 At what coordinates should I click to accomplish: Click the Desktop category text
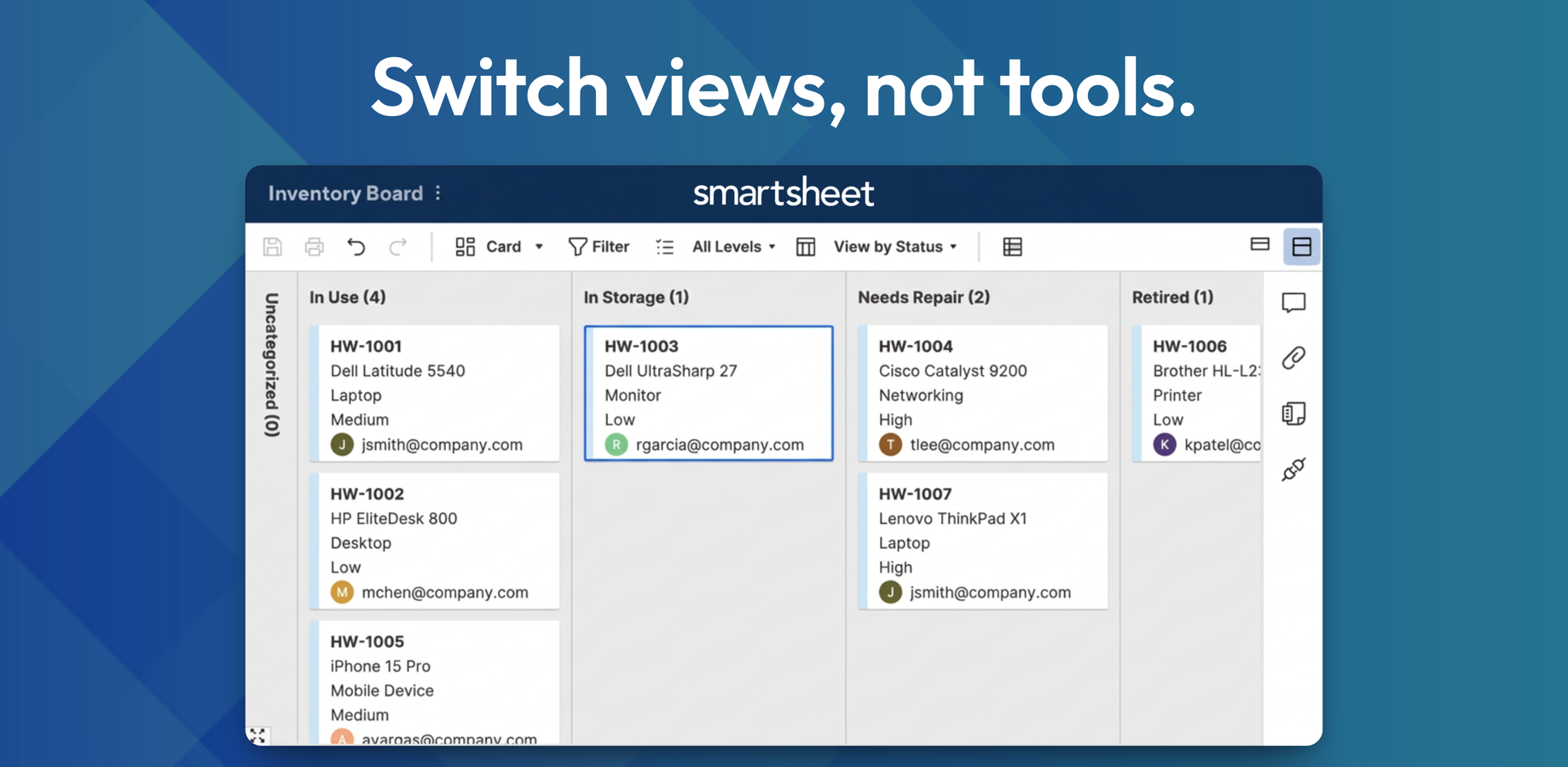(x=361, y=543)
